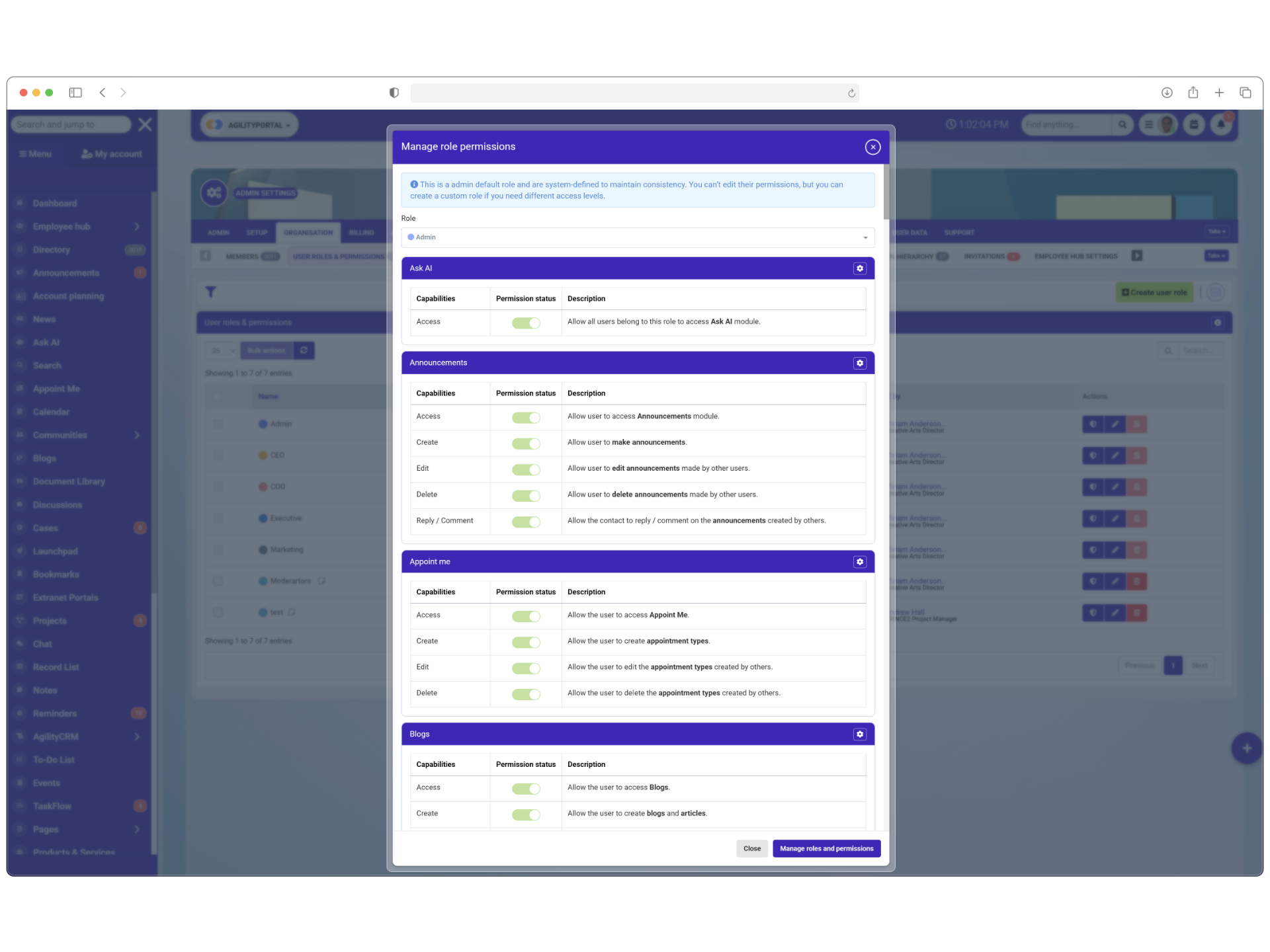Close the Manage role permissions dialog via X

point(872,147)
